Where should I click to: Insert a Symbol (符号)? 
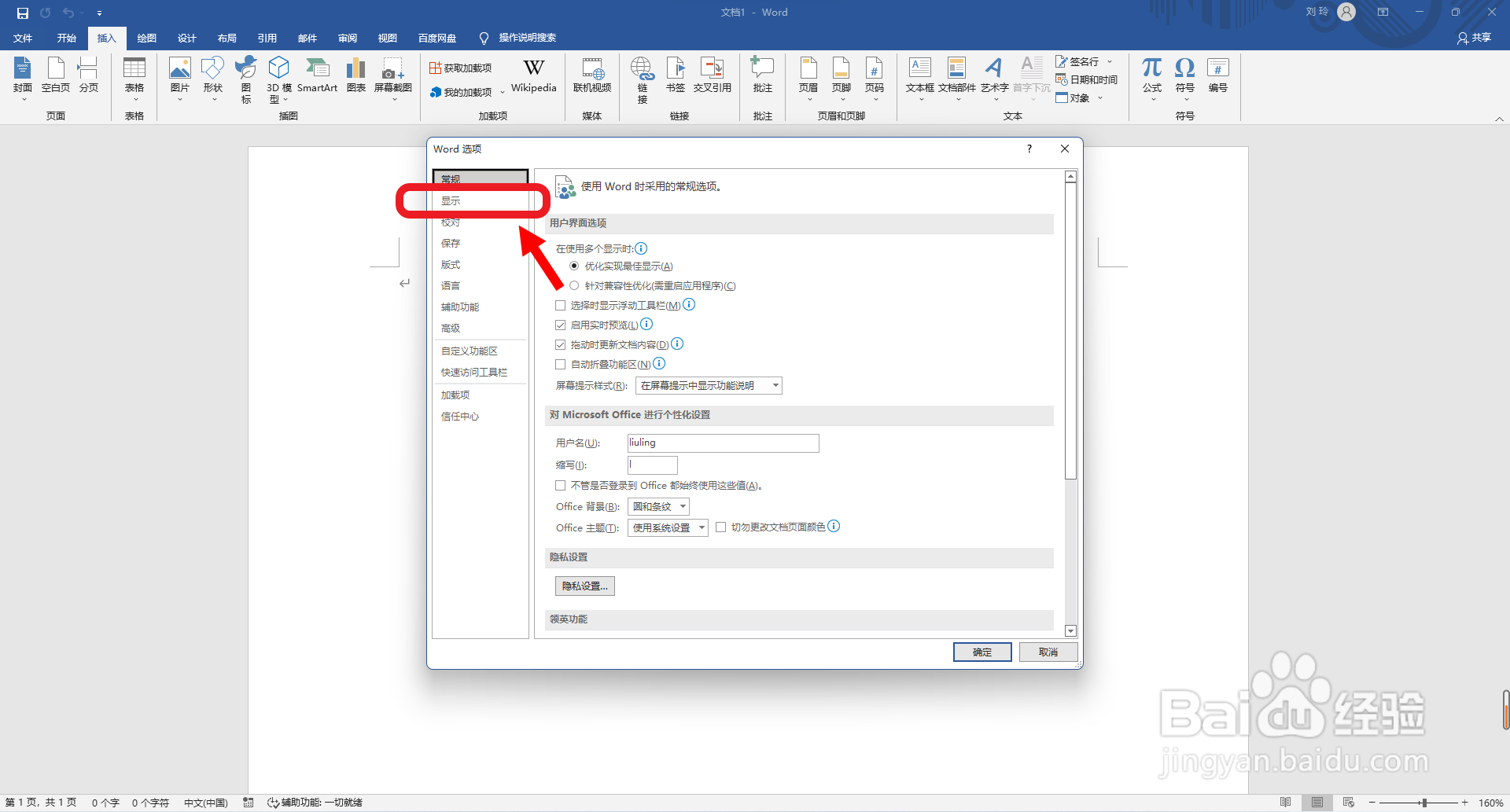click(1185, 77)
